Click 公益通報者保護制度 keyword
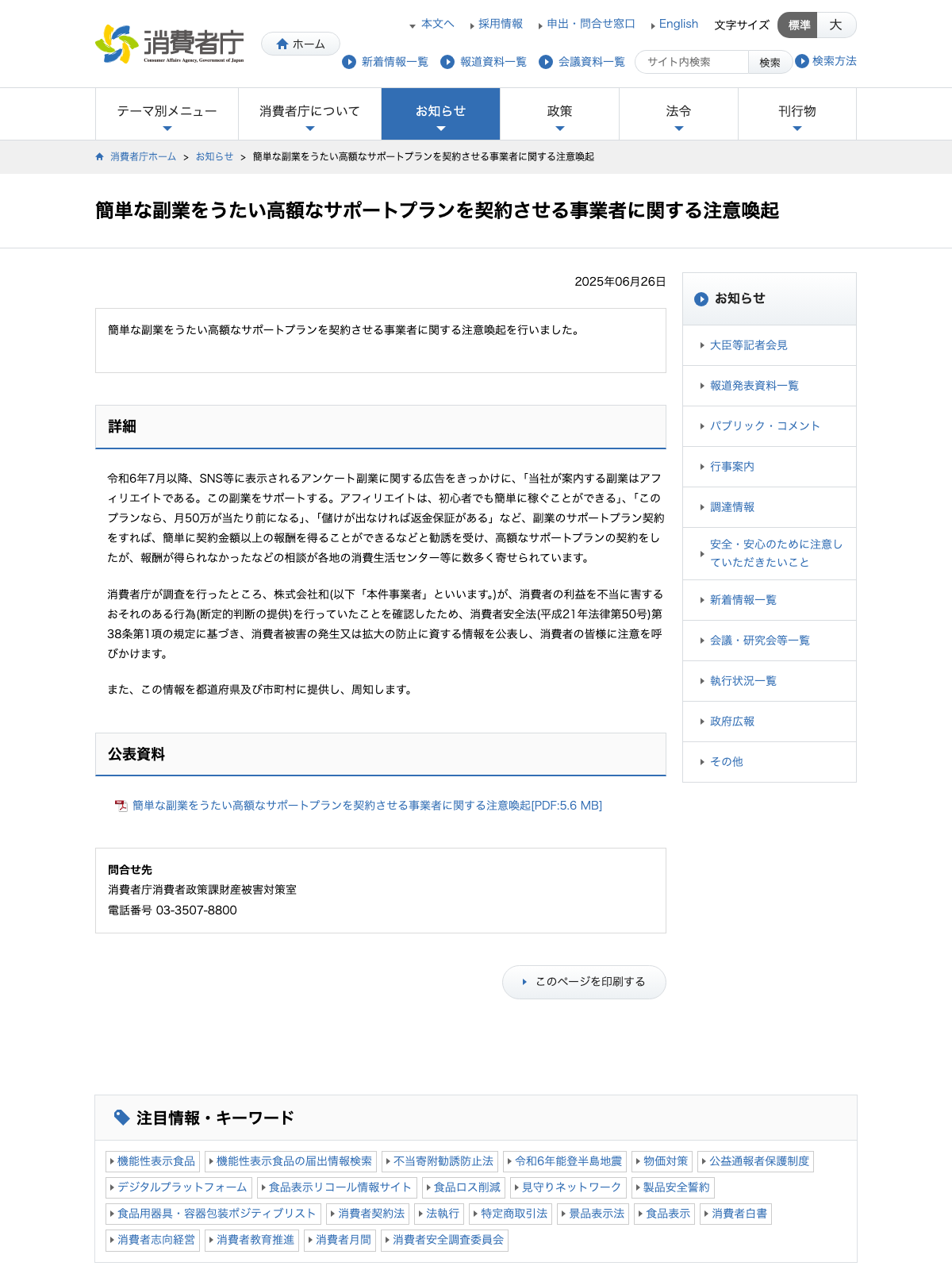The image size is (952, 1270). point(755,1161)
